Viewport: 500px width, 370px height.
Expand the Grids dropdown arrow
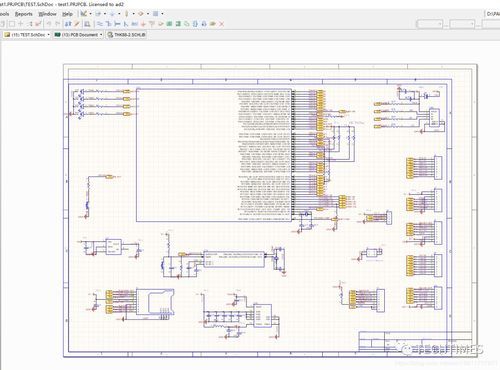point(162,14)
